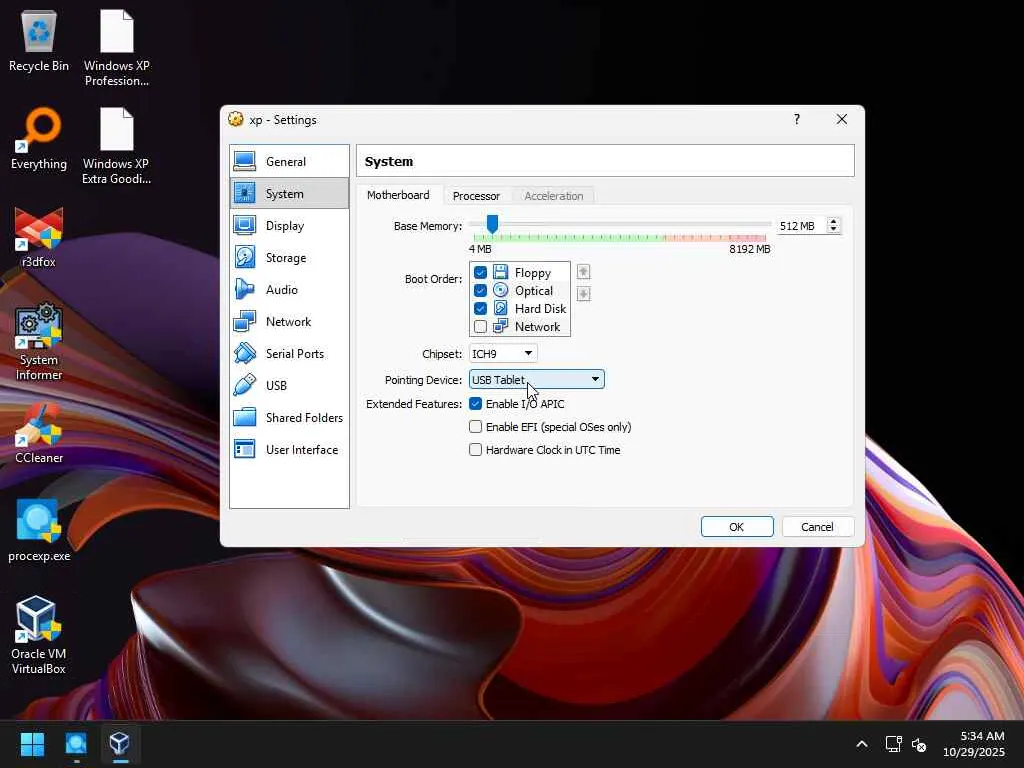Screen dimensions: 1024x768
Task: Click the muted volume tray icon
Action: coord(919,744)
